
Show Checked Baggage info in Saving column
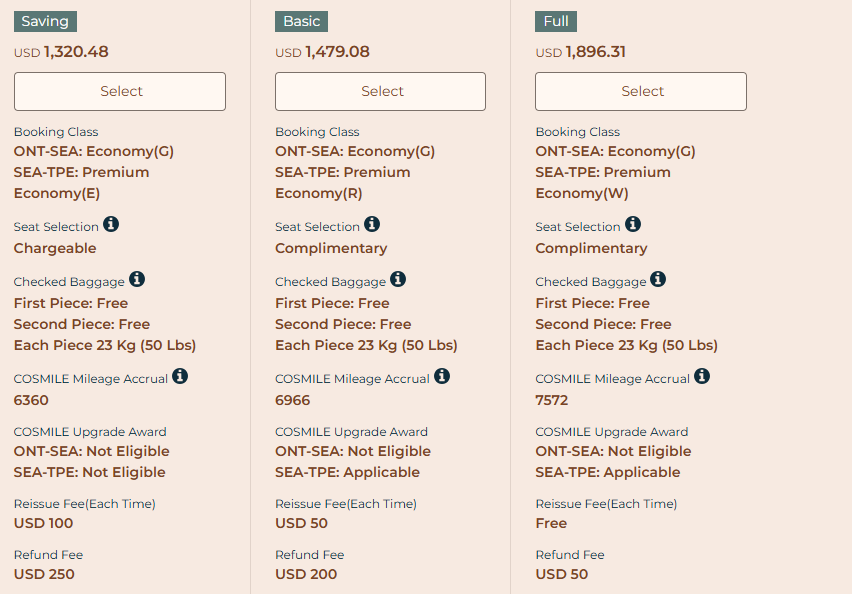coord(137,279)
